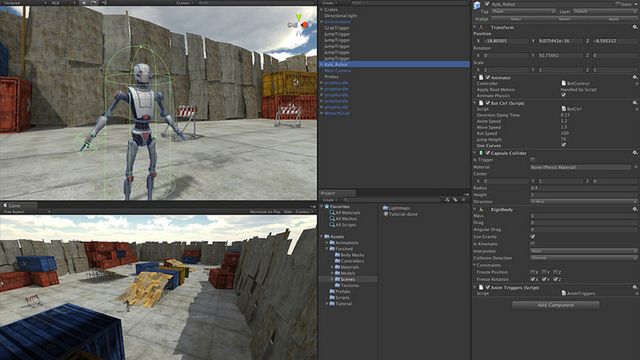Screen dimensions: 640x360
Task: Toggle the Capsule Collider enabled checkbox
Action: tap(488, 153)
